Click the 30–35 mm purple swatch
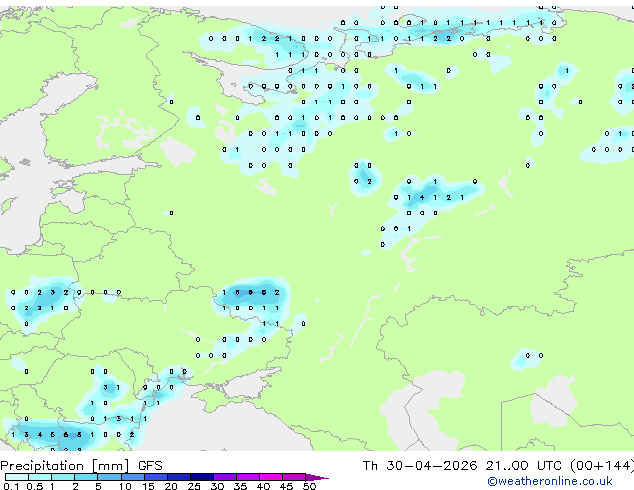Screen dimensions: 634x490 pos(224,477)
